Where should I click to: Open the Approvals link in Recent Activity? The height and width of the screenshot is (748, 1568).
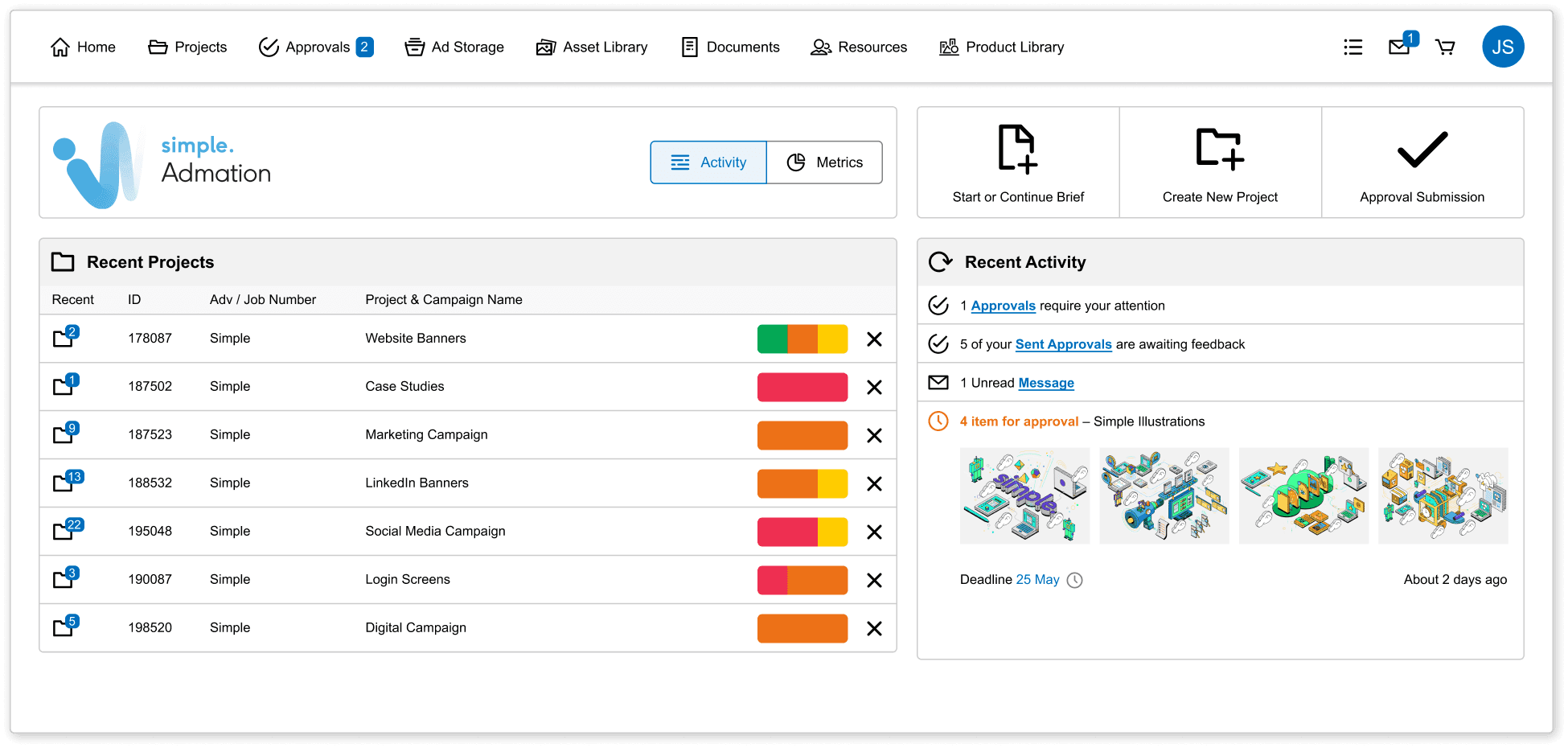pos(1003,306)
